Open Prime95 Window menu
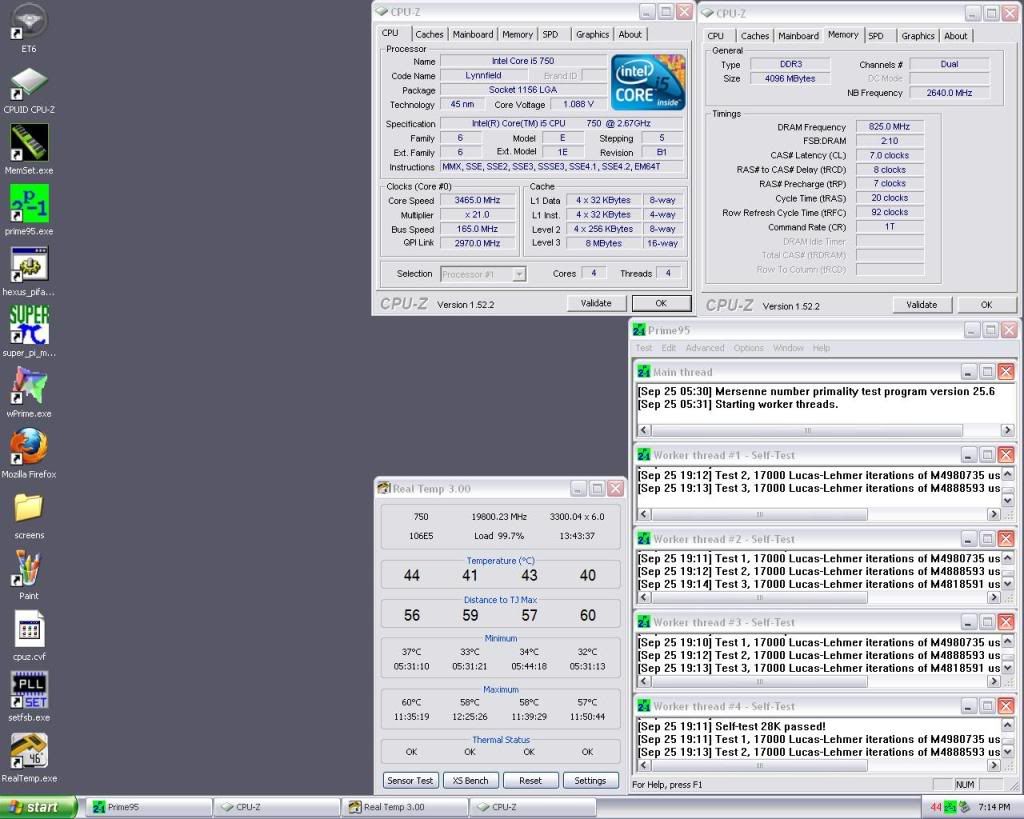 (x=788, y=348)
